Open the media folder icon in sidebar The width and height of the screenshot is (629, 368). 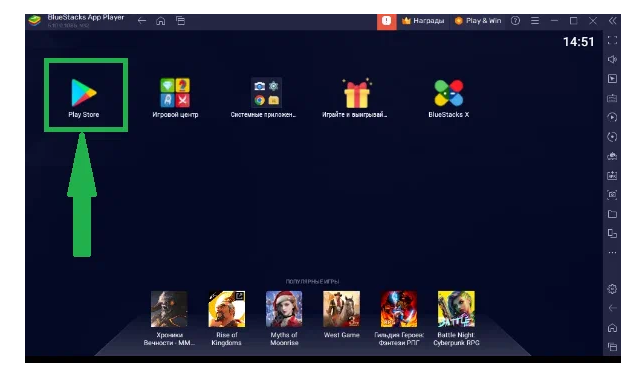pos(612,214)
